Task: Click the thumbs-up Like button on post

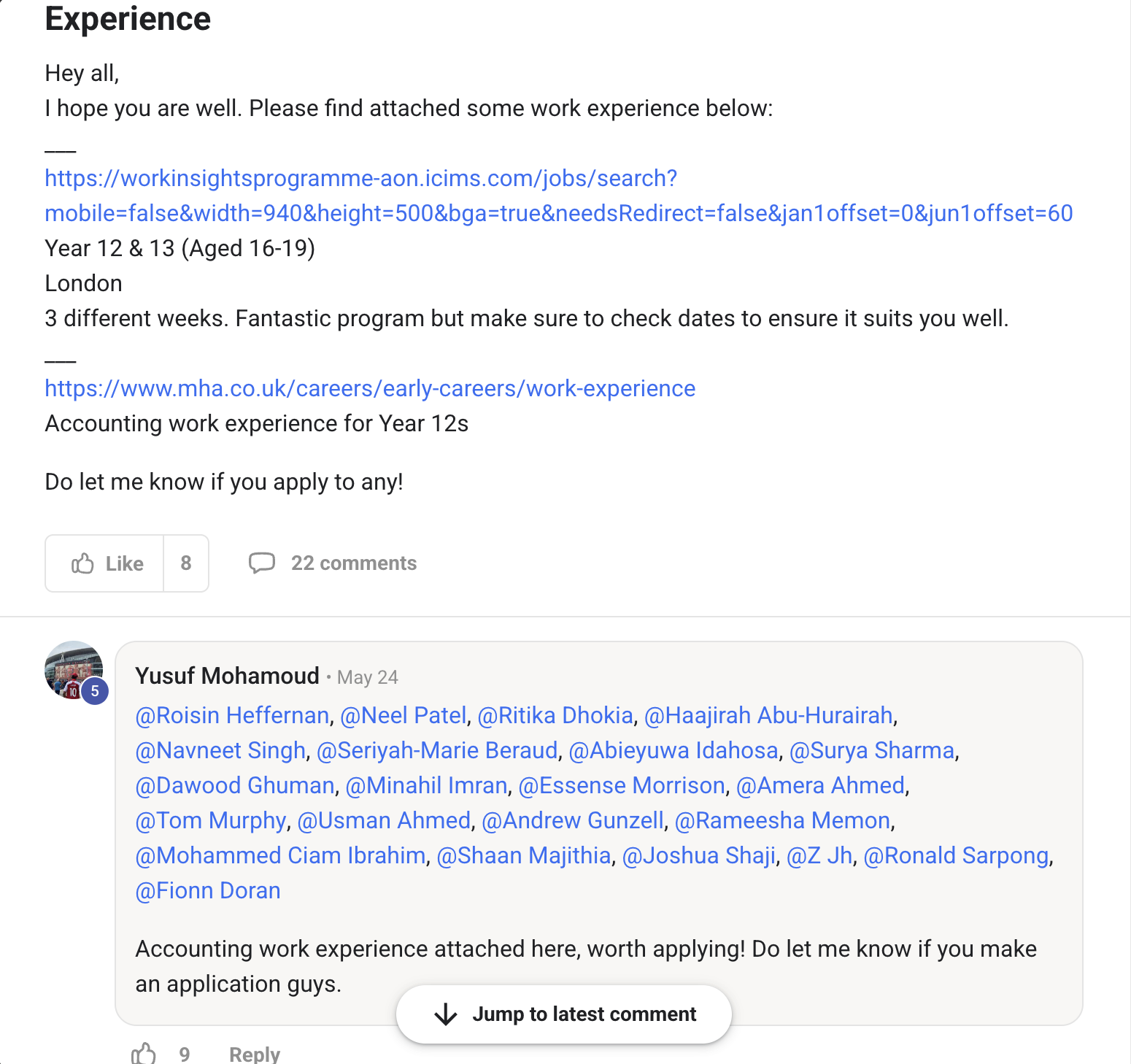Action: 105,563
